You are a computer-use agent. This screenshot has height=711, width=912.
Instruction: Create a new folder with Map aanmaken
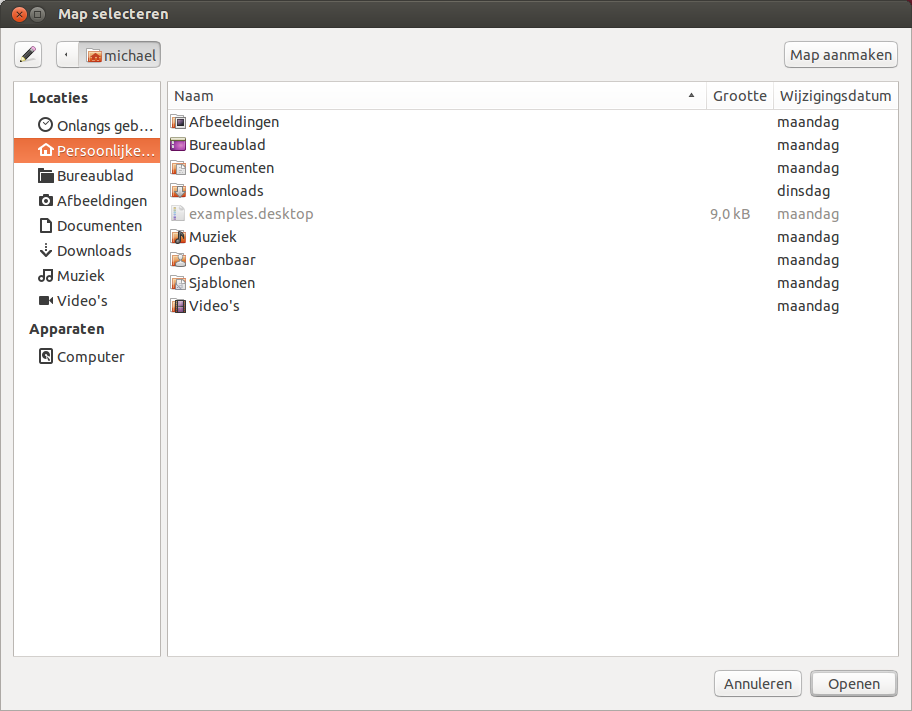point(840,55)
